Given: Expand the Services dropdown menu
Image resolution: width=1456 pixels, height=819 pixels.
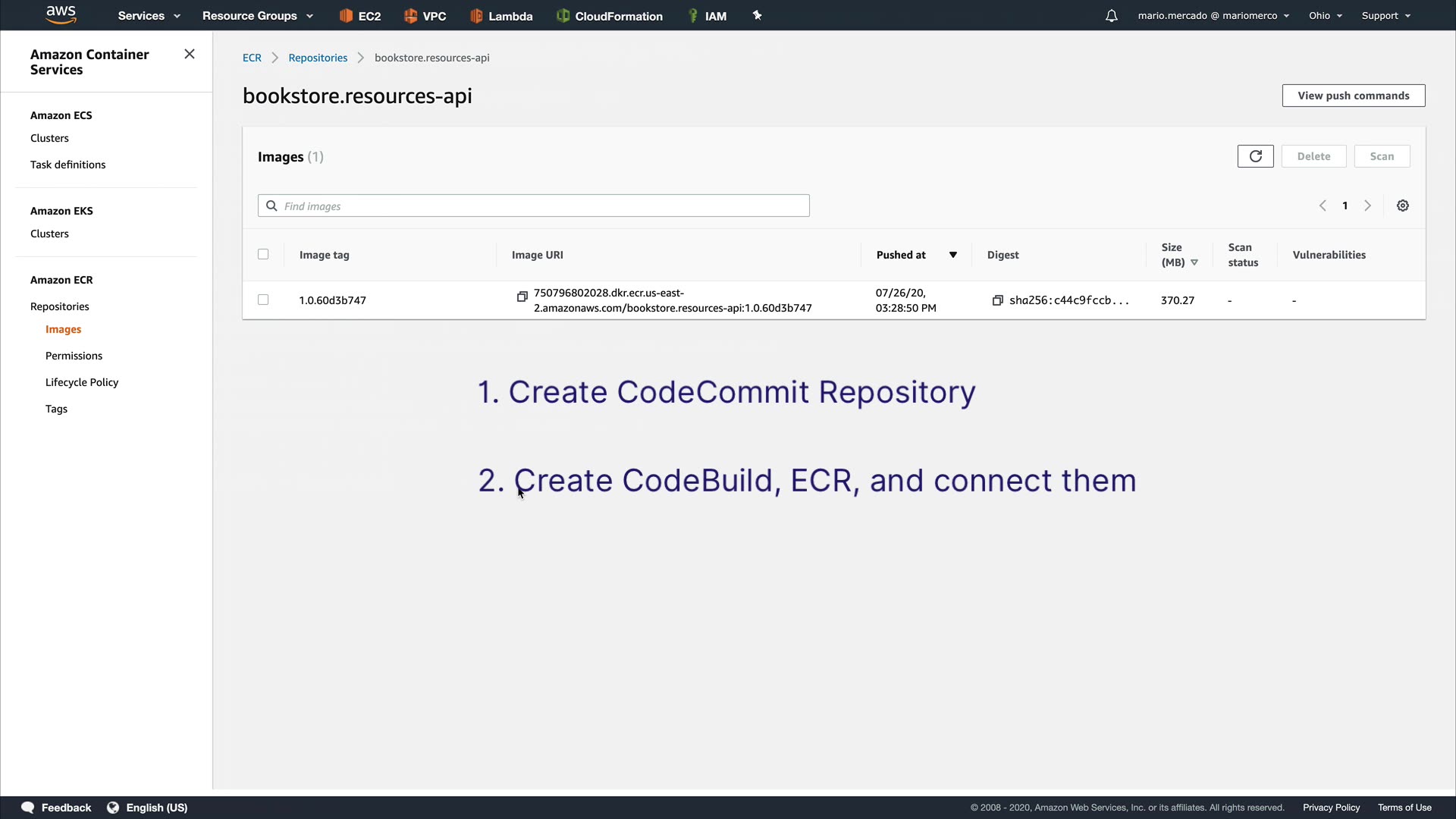Looking at the screenshot, I should click(149, 16).
